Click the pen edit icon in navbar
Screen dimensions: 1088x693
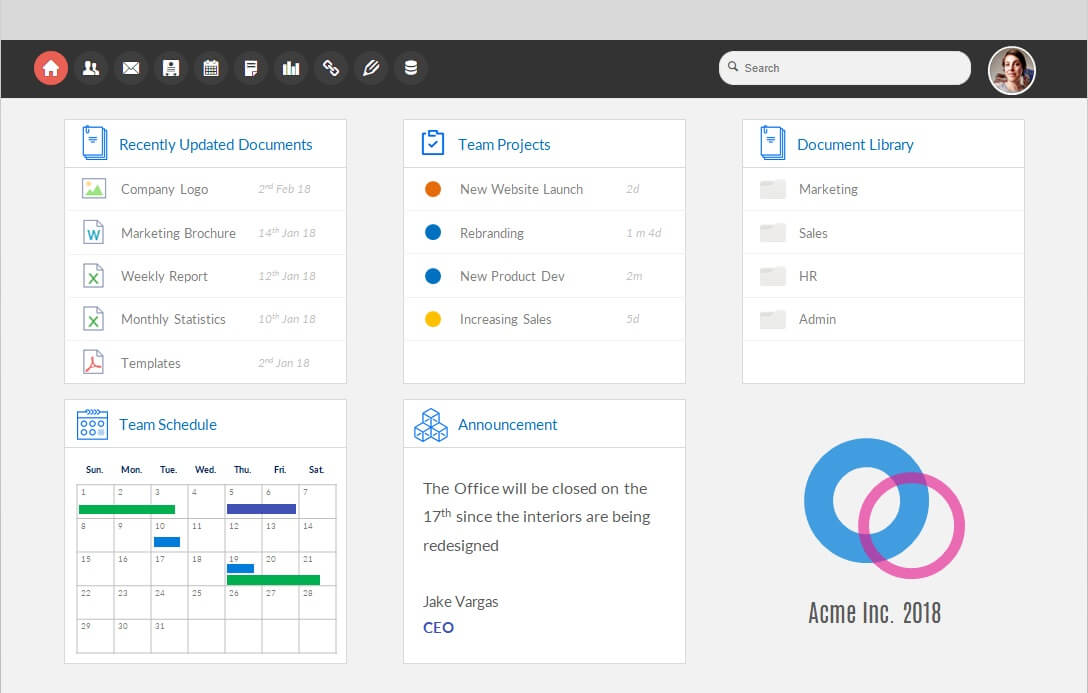tap(371, 68)
